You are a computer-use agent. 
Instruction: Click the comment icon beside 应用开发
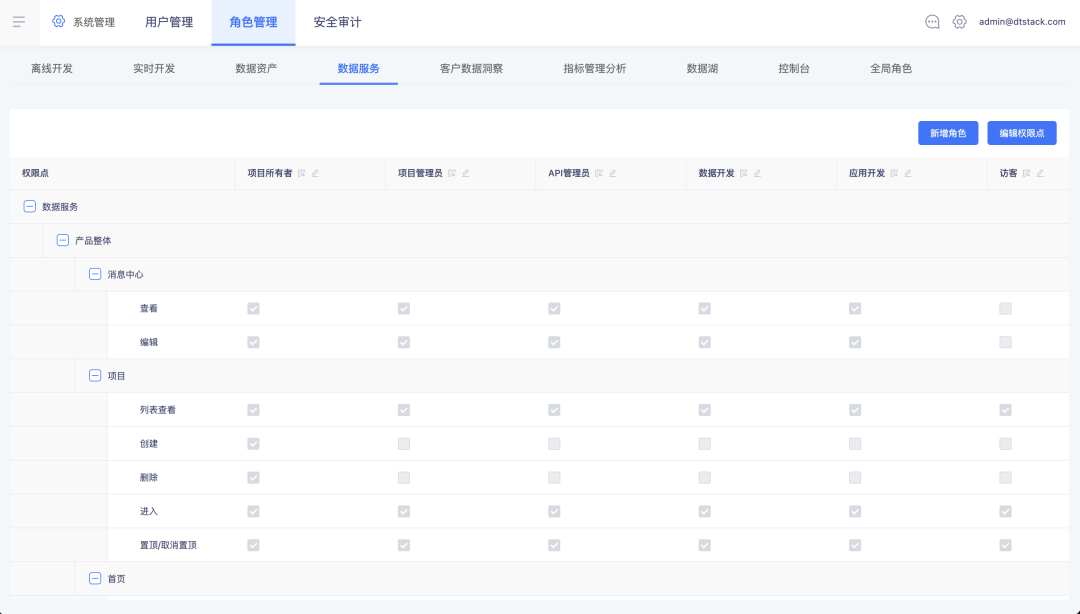[x=894, y=173]
